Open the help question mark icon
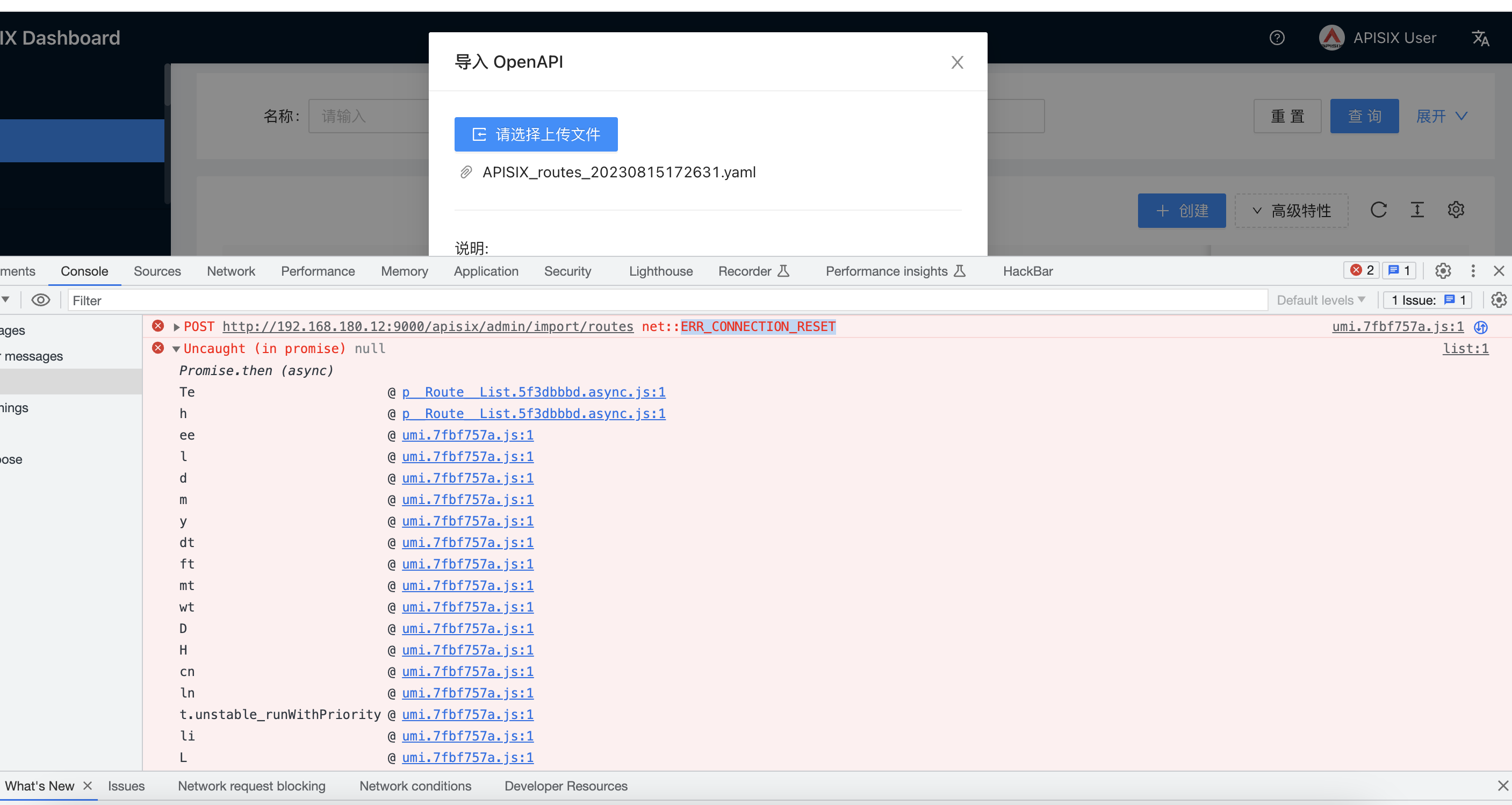The width and height of the screenshot is (1512, 805). pos(1277,38)
